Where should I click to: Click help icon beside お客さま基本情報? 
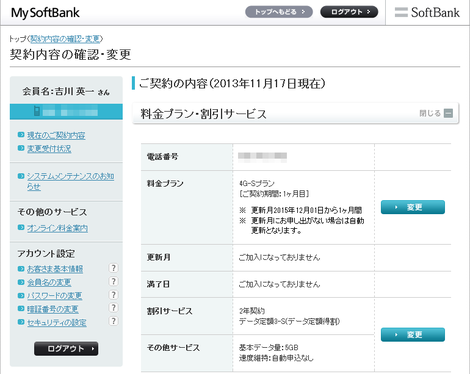pos(113,268)
